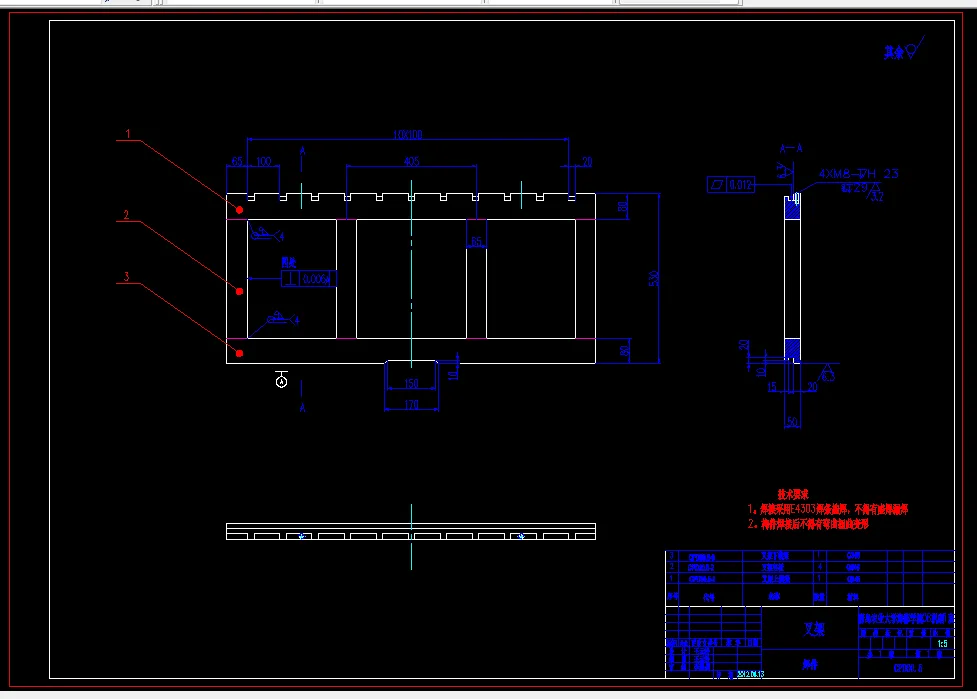The height and width of the screenshot is (699, 977).
Task: Click the circled datum A symbol
Action: [x=282, y=382]
